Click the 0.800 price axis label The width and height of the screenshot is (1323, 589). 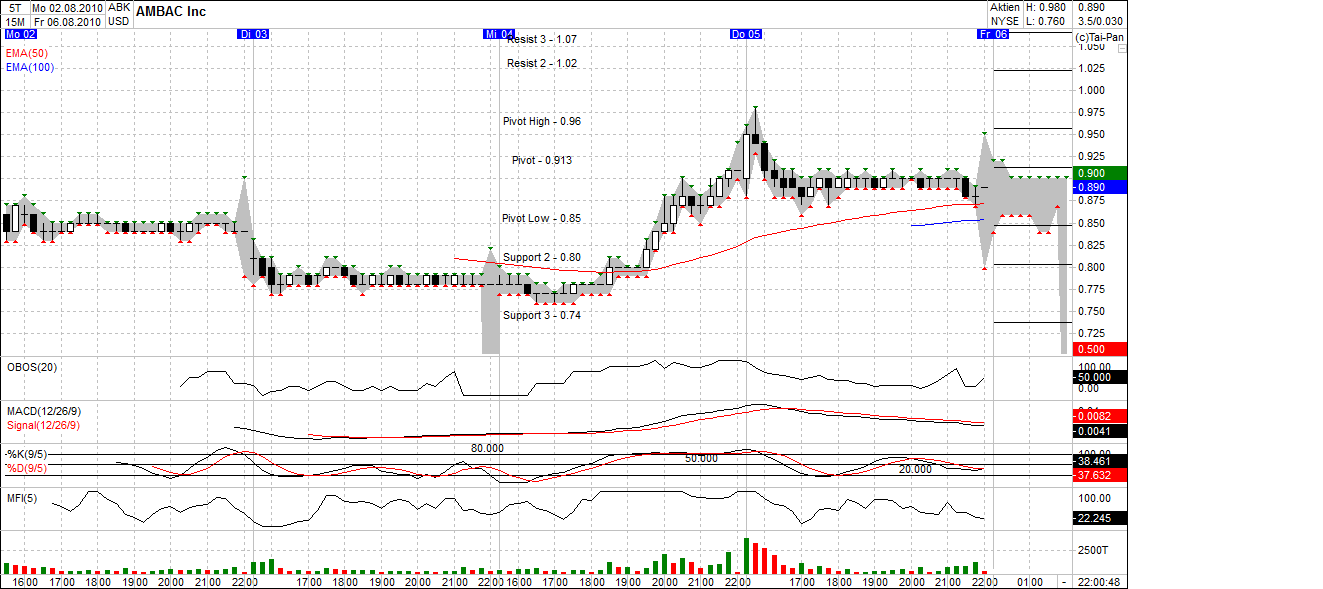[1091, 267]
